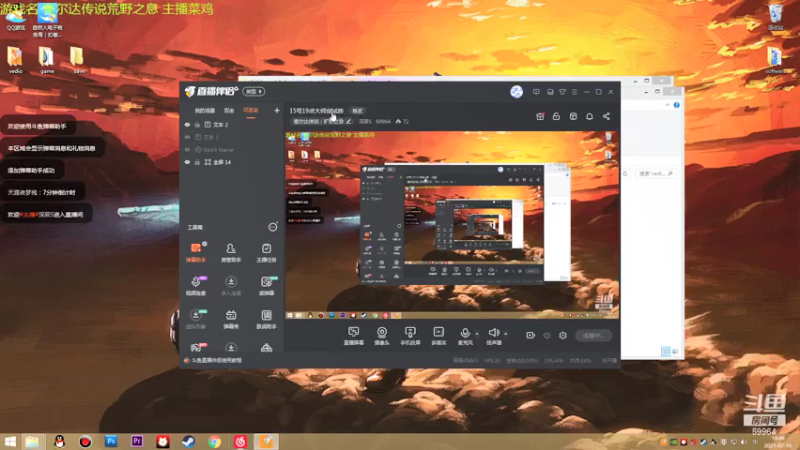Select the highlighted orange scene tab

click(251, 111)
